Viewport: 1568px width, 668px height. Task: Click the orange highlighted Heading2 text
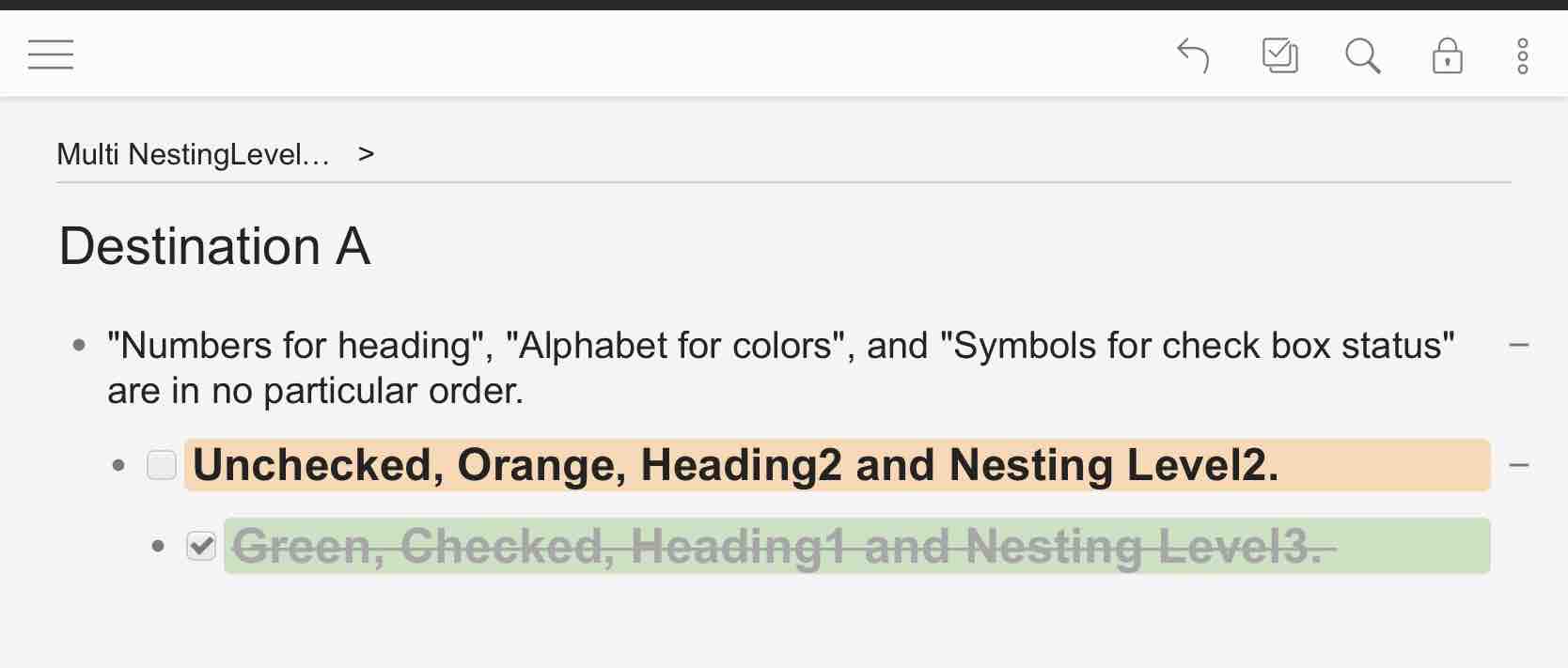736,465
